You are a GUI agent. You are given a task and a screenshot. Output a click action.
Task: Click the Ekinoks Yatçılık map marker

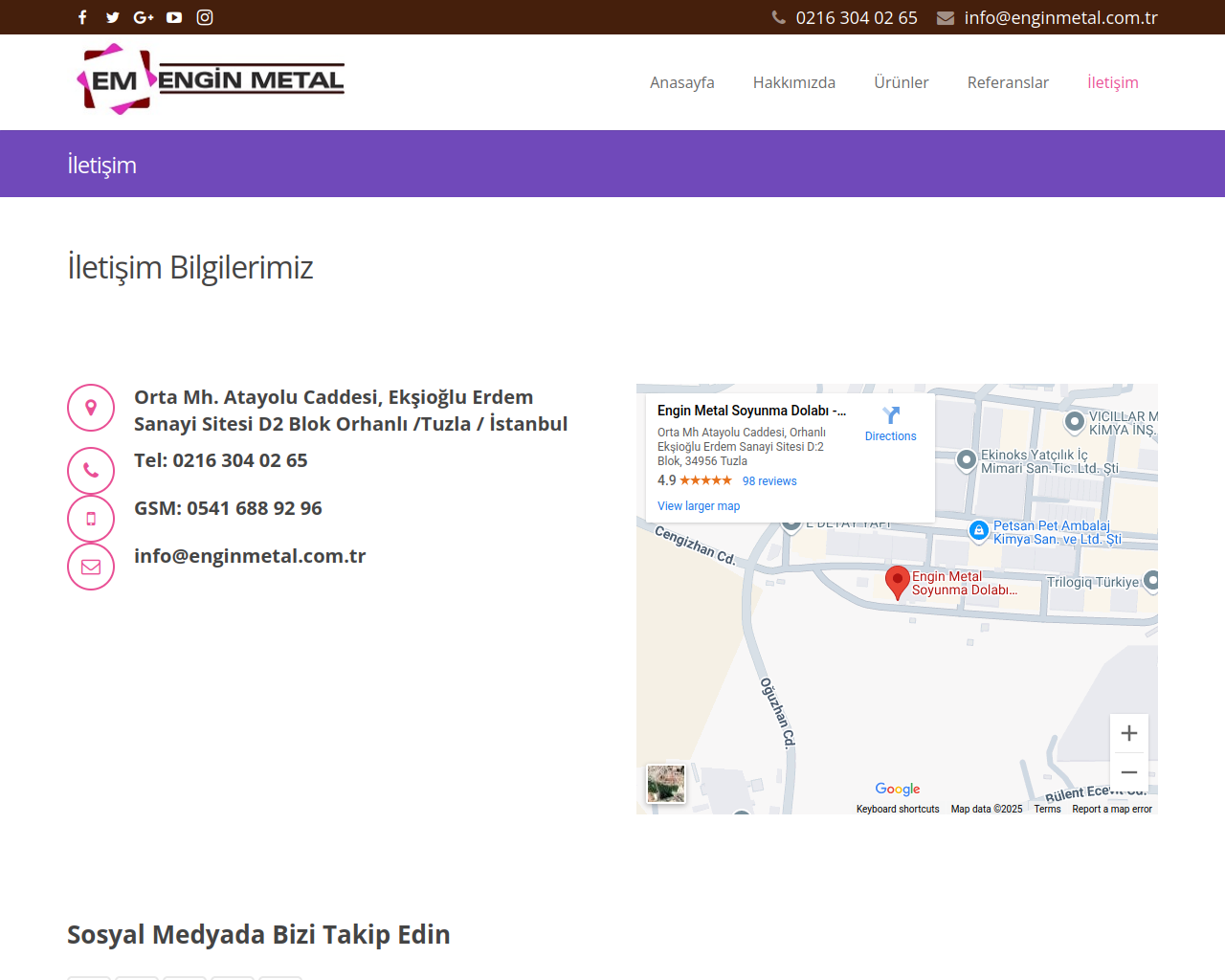tap(967, 460)
